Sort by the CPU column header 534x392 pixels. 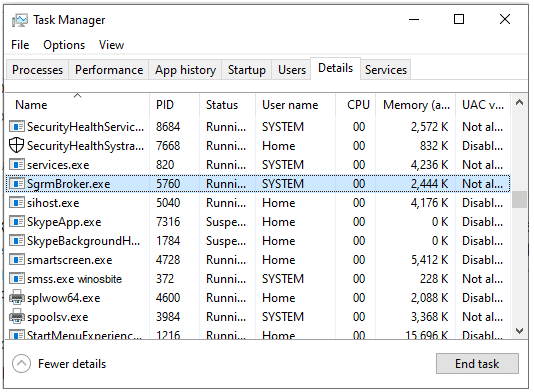point(356,105)
